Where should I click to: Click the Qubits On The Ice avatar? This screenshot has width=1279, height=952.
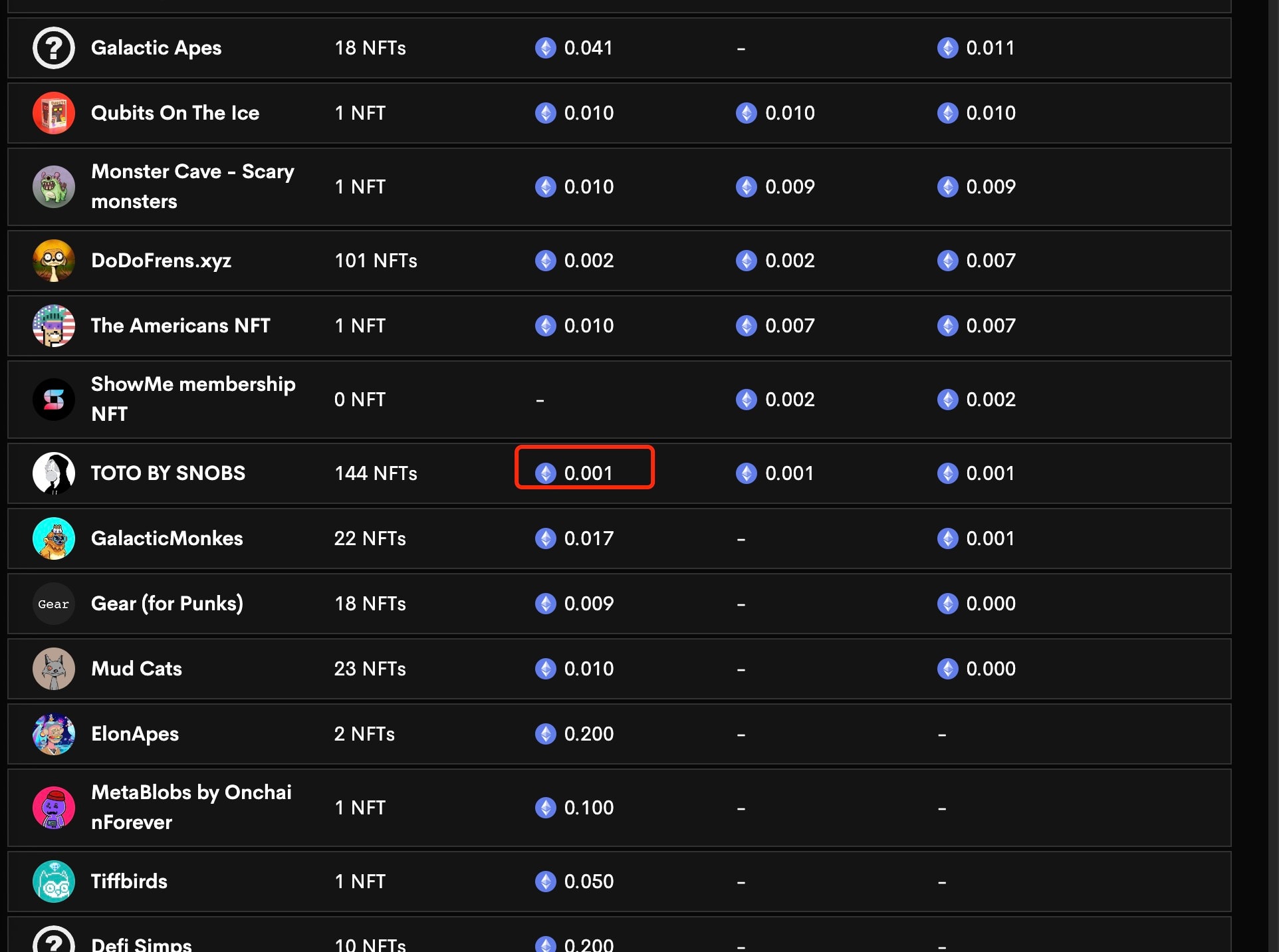pyautogui.click(x=54, y=113)
